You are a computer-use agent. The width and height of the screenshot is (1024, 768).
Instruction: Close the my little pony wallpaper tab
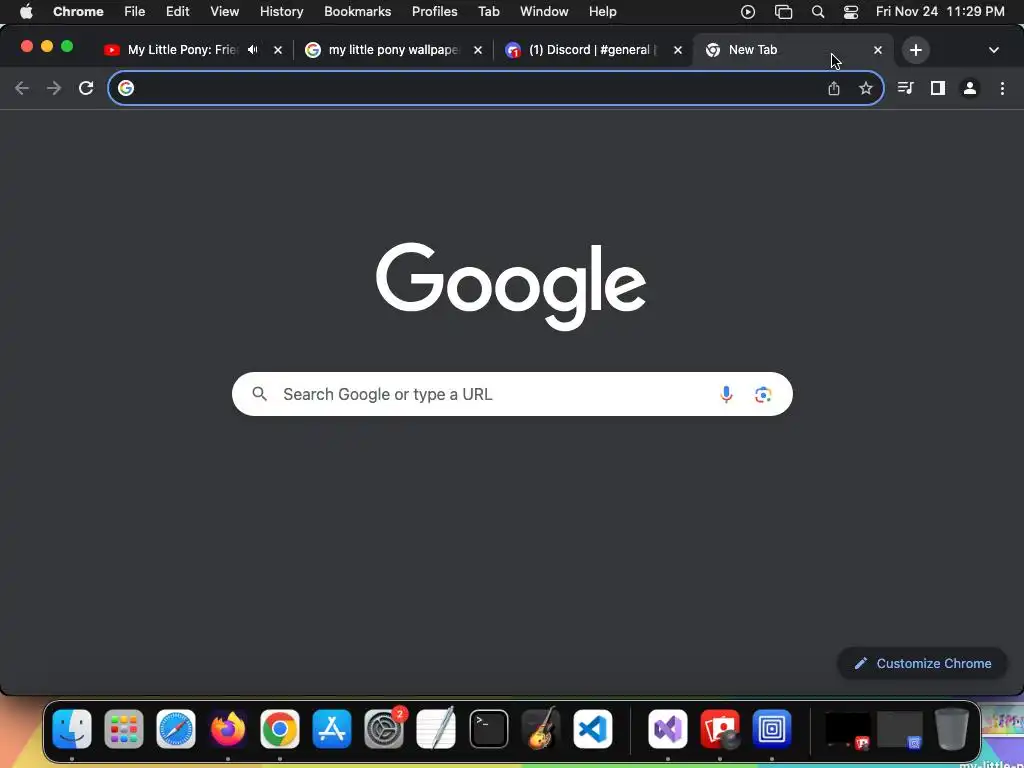(x=478, y=50)
